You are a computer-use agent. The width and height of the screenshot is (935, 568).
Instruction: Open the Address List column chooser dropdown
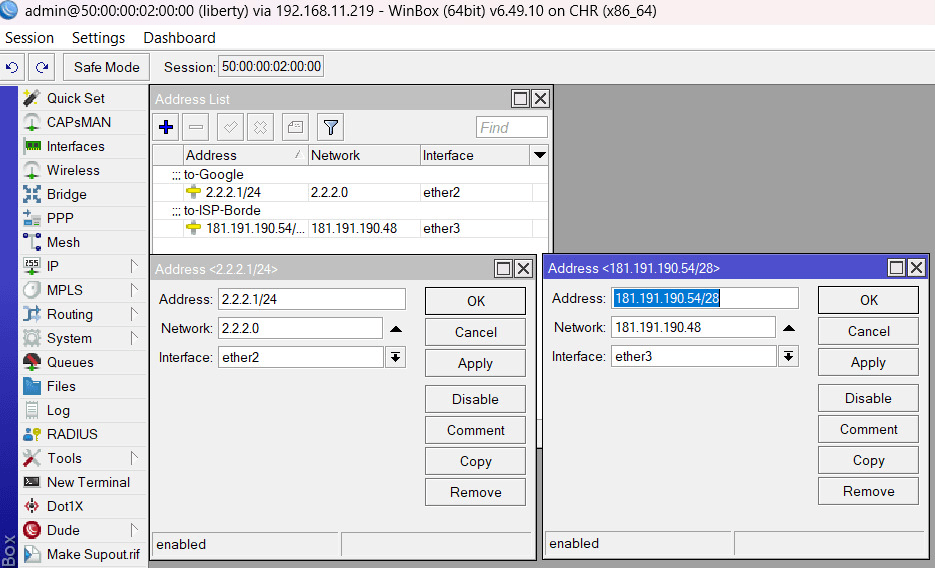pyautogui.click(x=539, y=155)
